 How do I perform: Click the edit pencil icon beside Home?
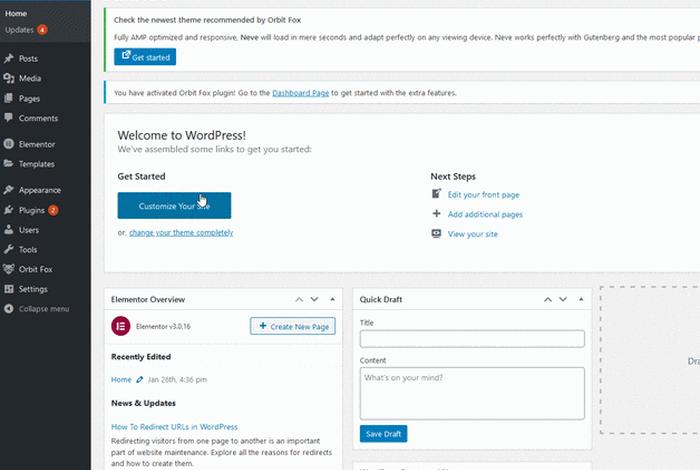140,379
